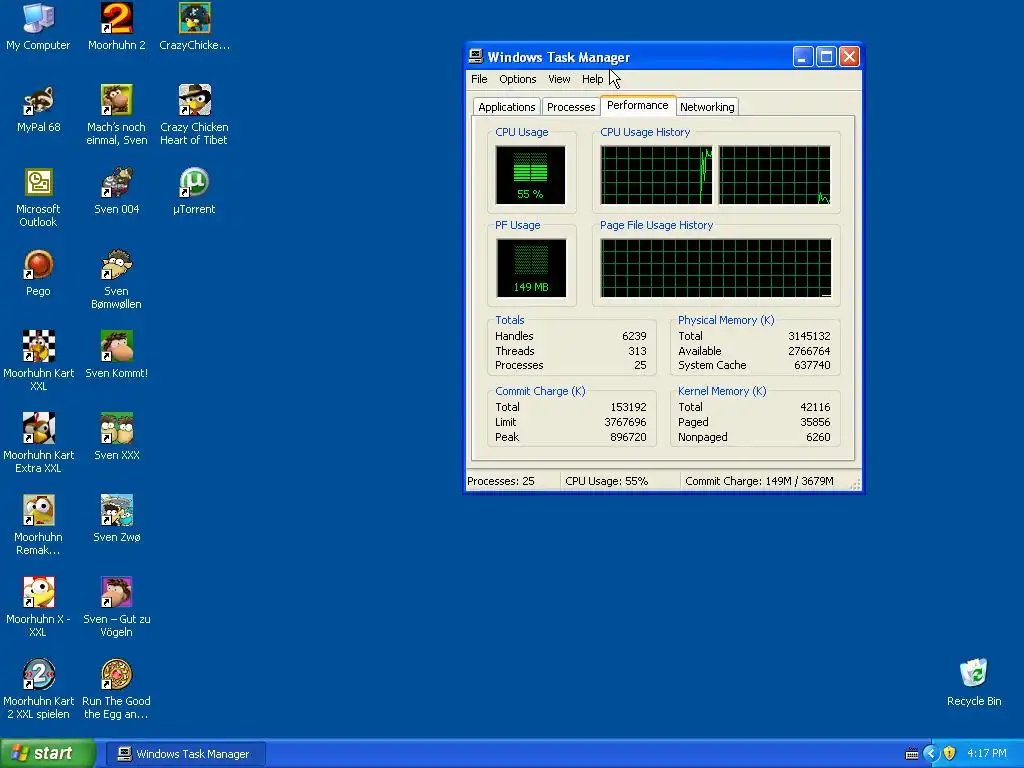Select the CrazyChicke... desktop shortcut

(195, 27)
